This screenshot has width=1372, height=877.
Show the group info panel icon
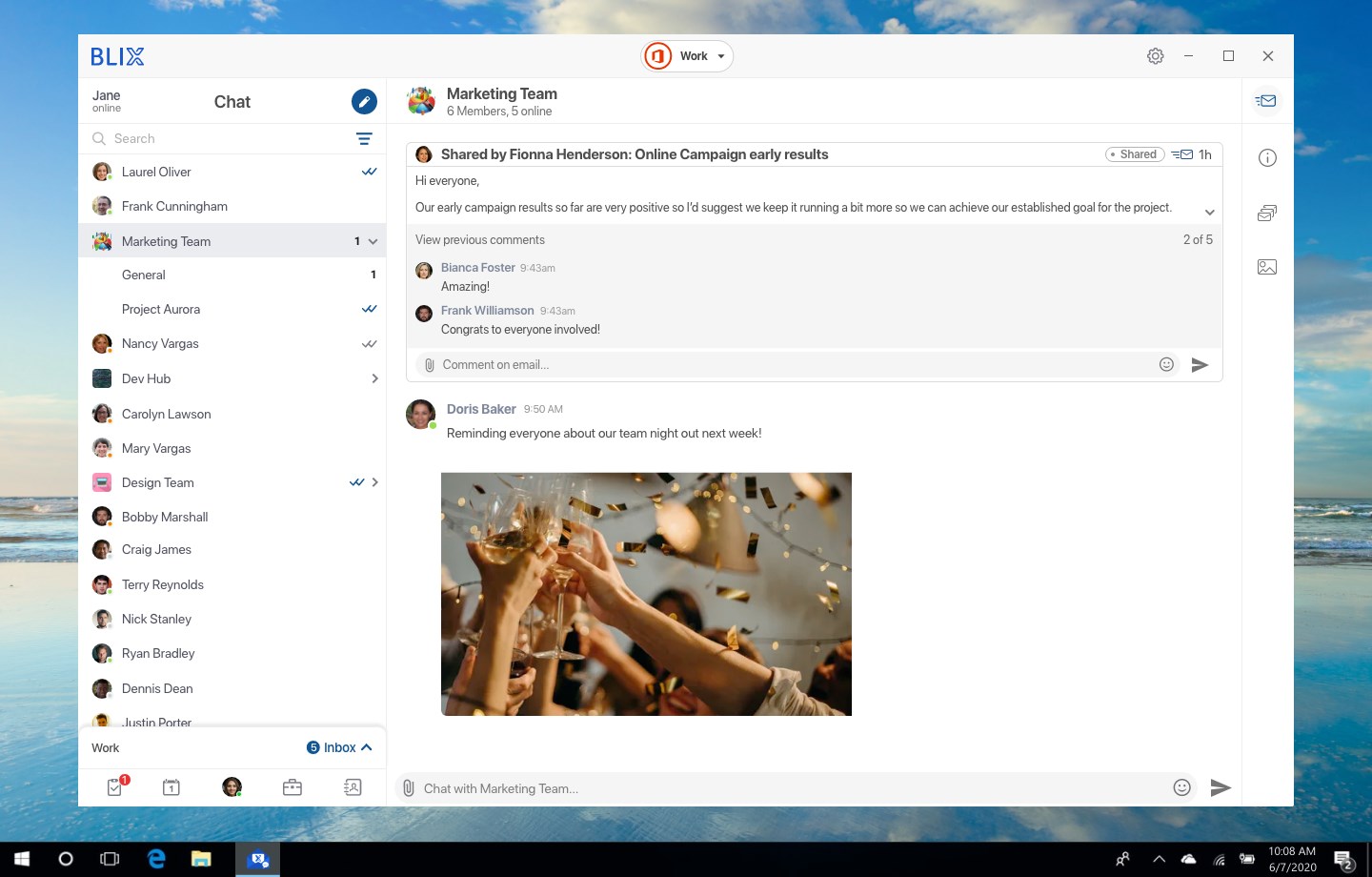[x=1267, y=158]
